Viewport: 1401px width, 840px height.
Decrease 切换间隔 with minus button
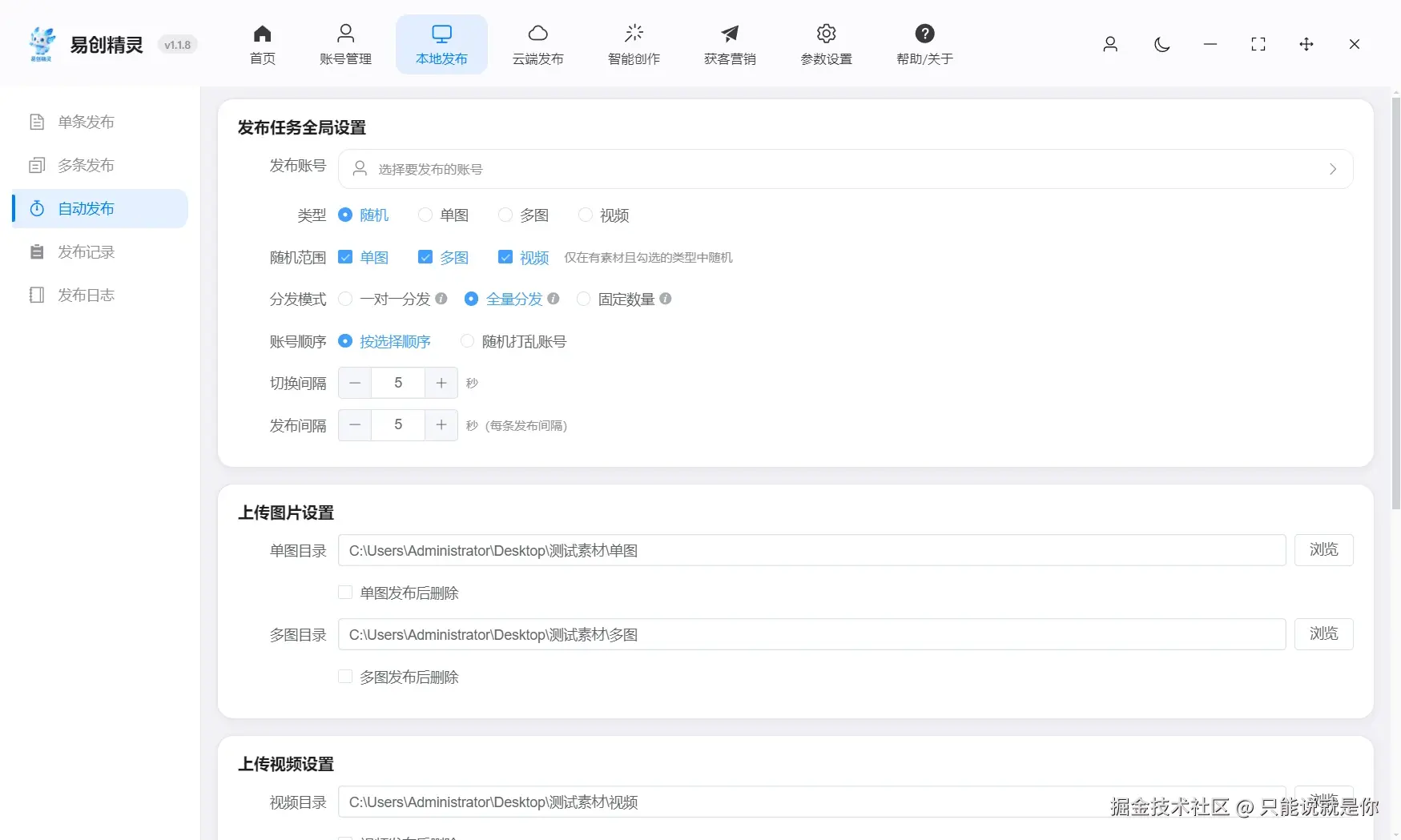(x=355, y=383)
